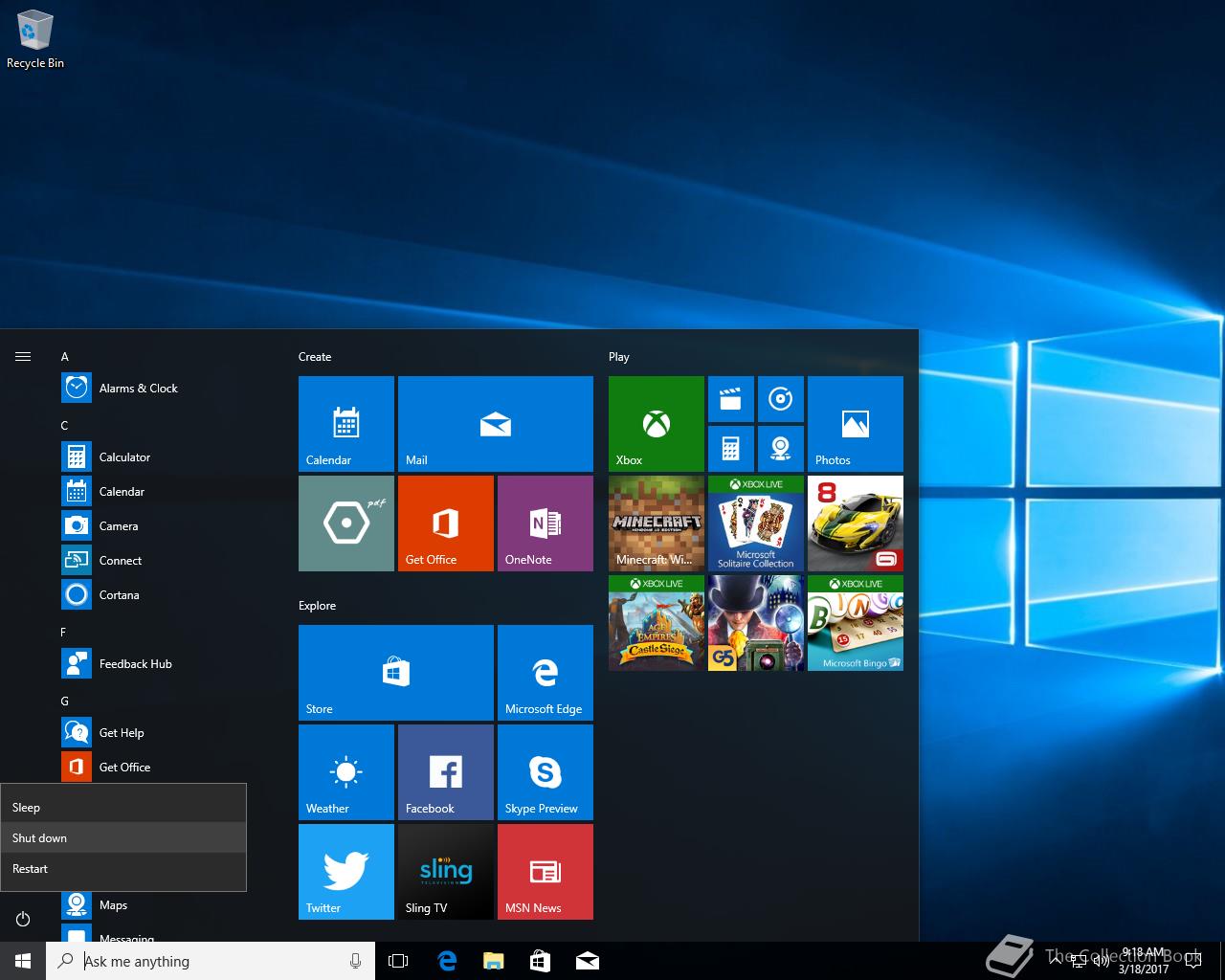1225x980 pixels.
Task: Launch the Minecraft tile
Action: [x=657, y=523]
